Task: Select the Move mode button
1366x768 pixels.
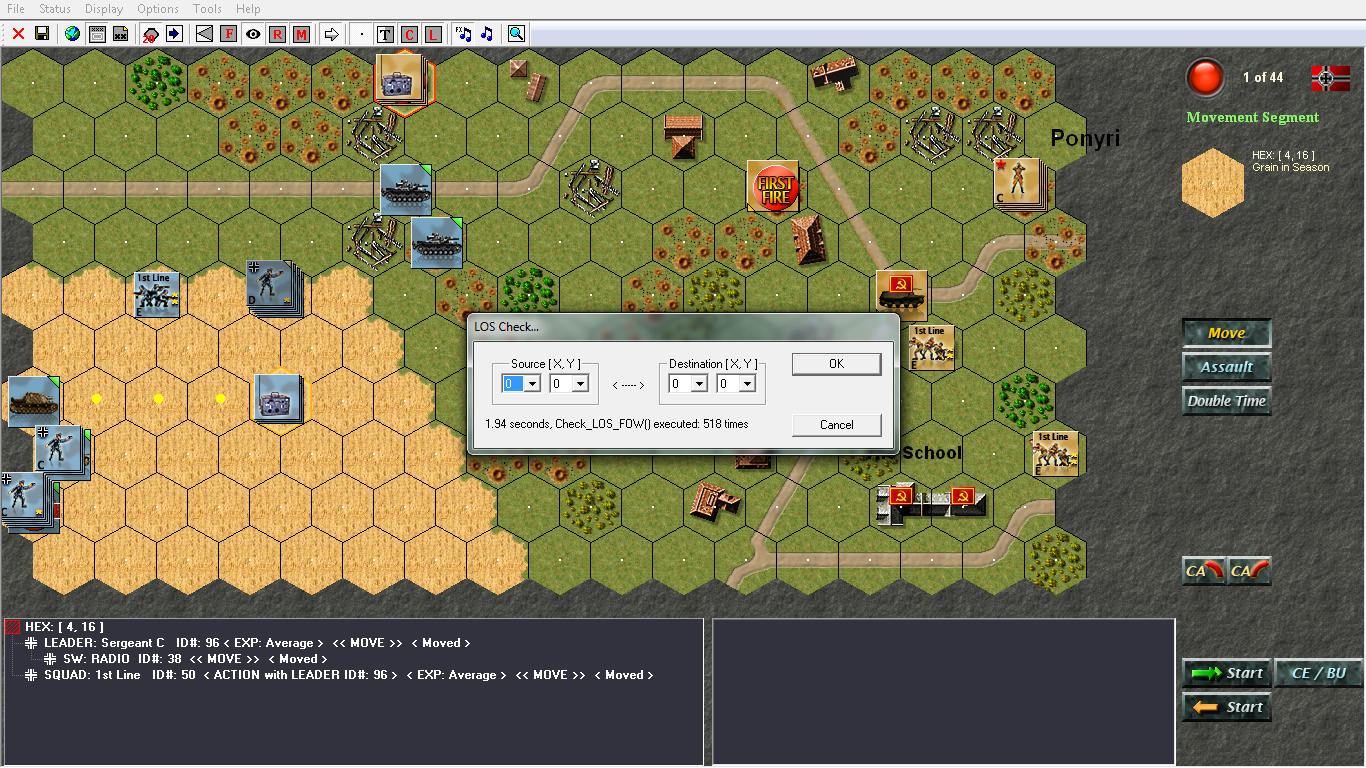Action: [x=1226, y=333]
